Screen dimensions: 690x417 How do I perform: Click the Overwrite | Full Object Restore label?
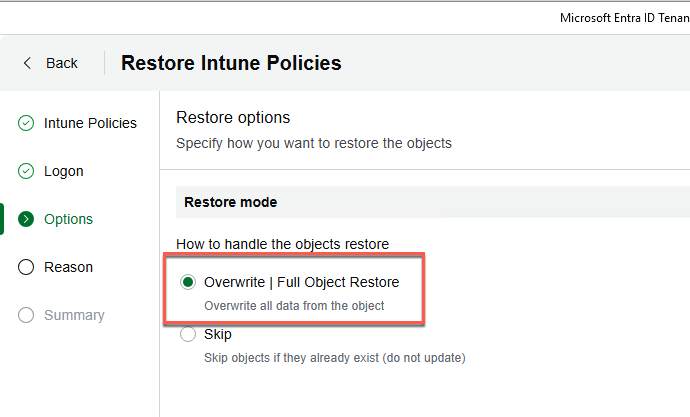[301, 283]
